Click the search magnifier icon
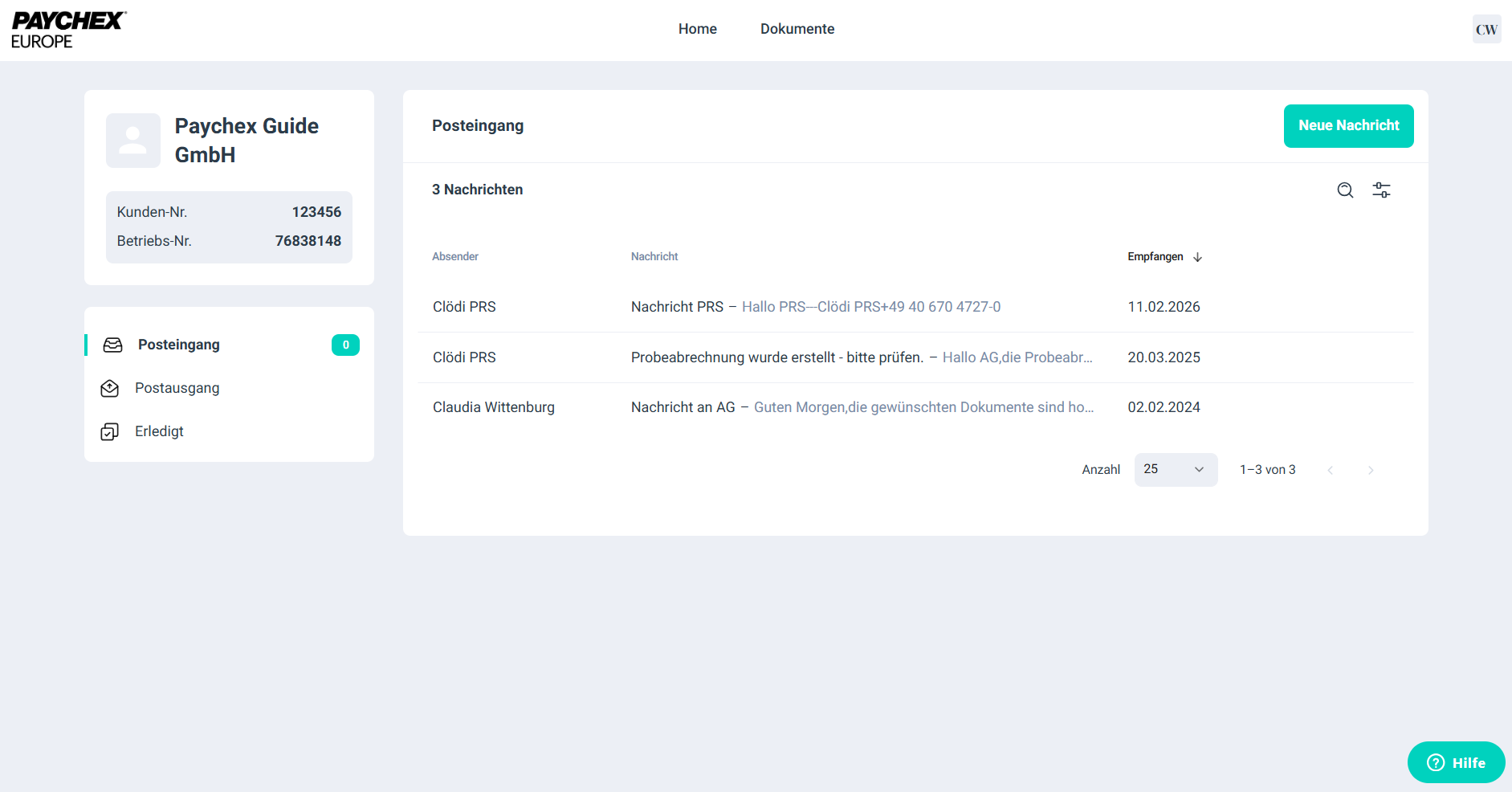The width and height of the screenshot is (1512, 792). (x=1345, y=190)
